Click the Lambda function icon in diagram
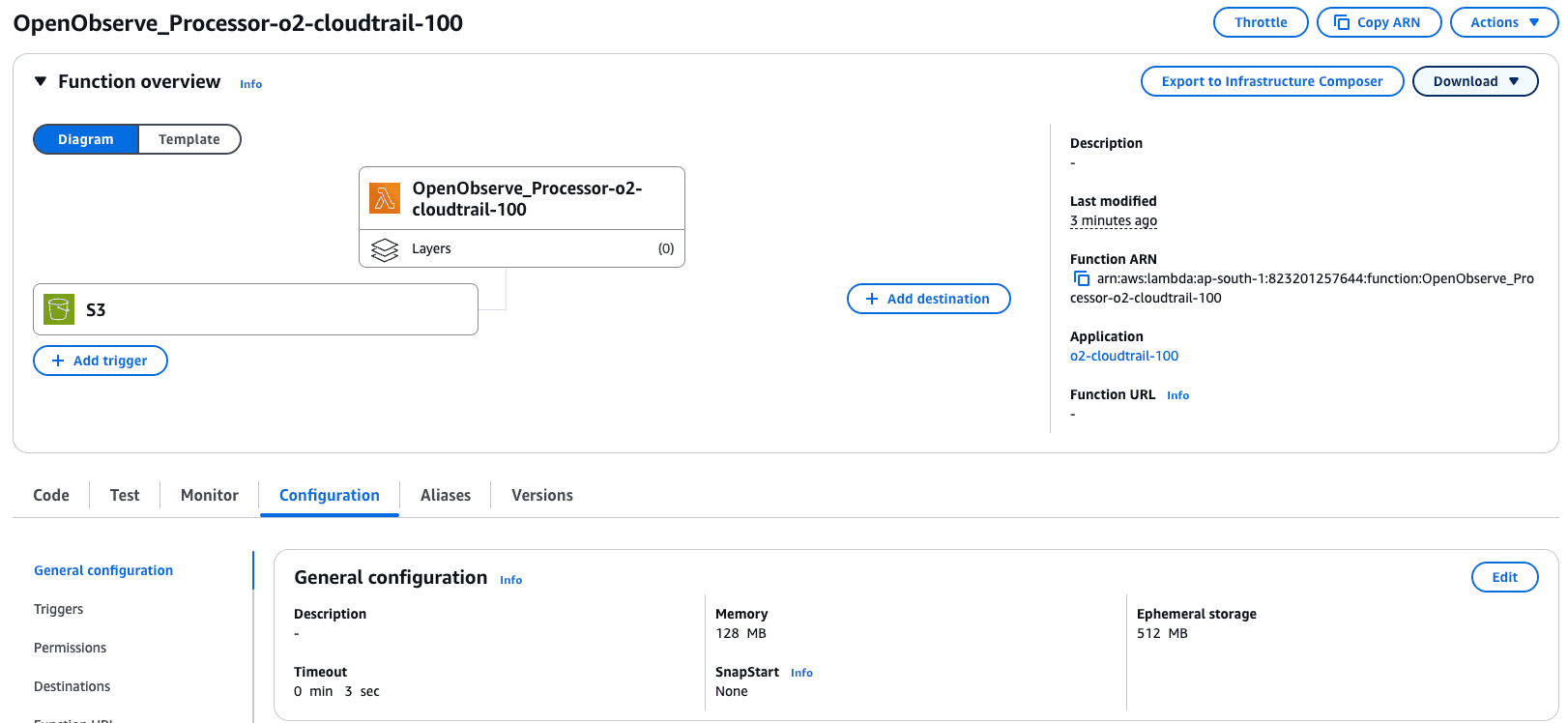The width and height of the screenshot is (1568, 723). coord(385,198)
